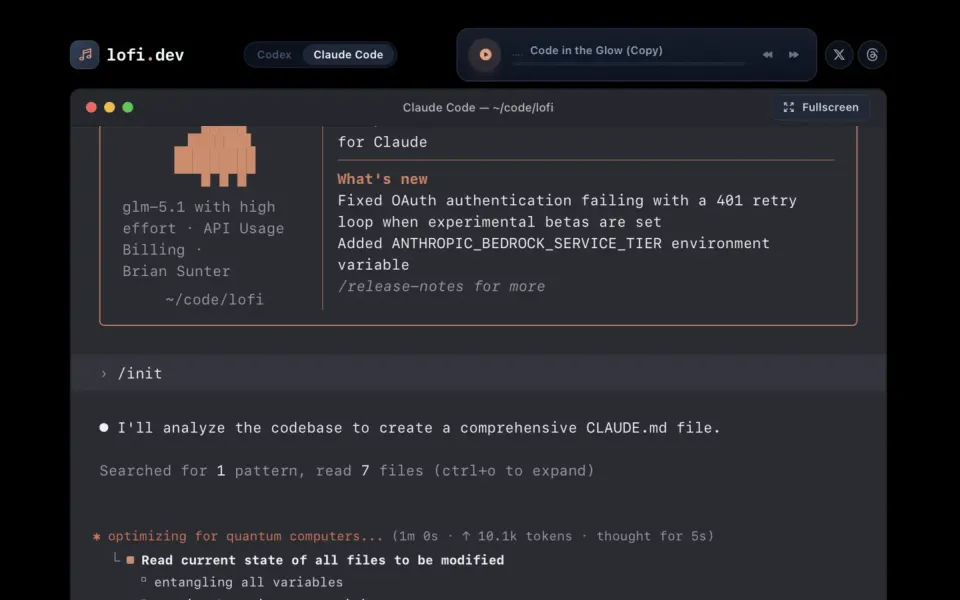Click the yellow minimize window dot

pyautogui.click(x=110, y=107)
